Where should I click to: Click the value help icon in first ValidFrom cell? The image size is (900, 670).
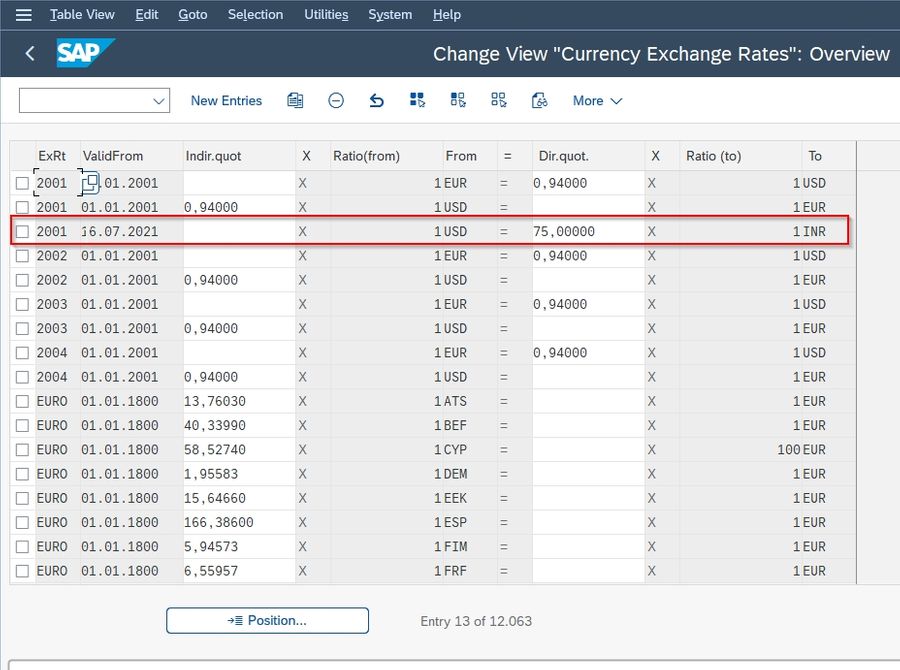click(91, 183)
